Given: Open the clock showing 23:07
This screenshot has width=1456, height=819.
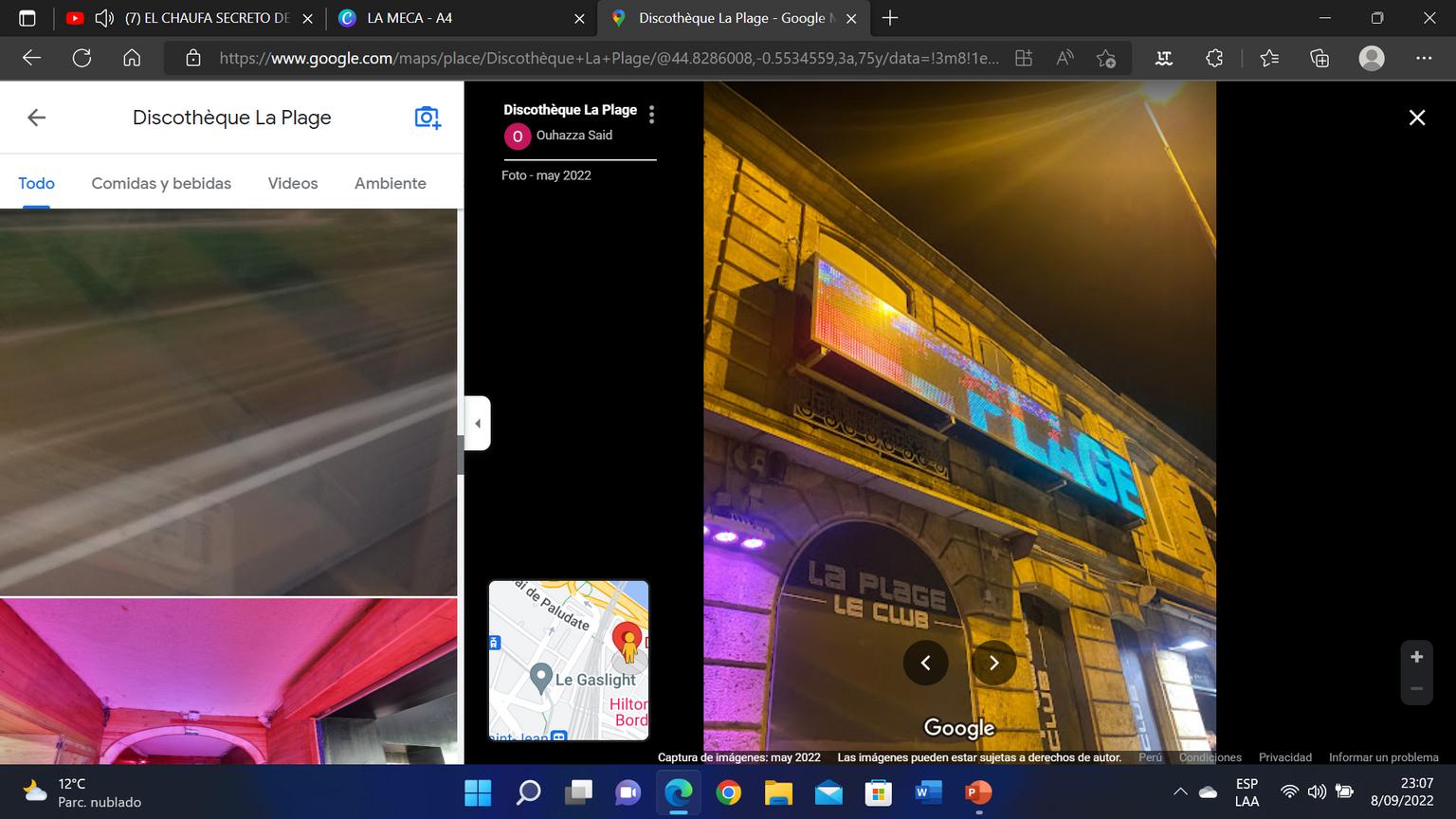Looking at the screenshot, I should pyautogui.click(x=1402, y=792).
